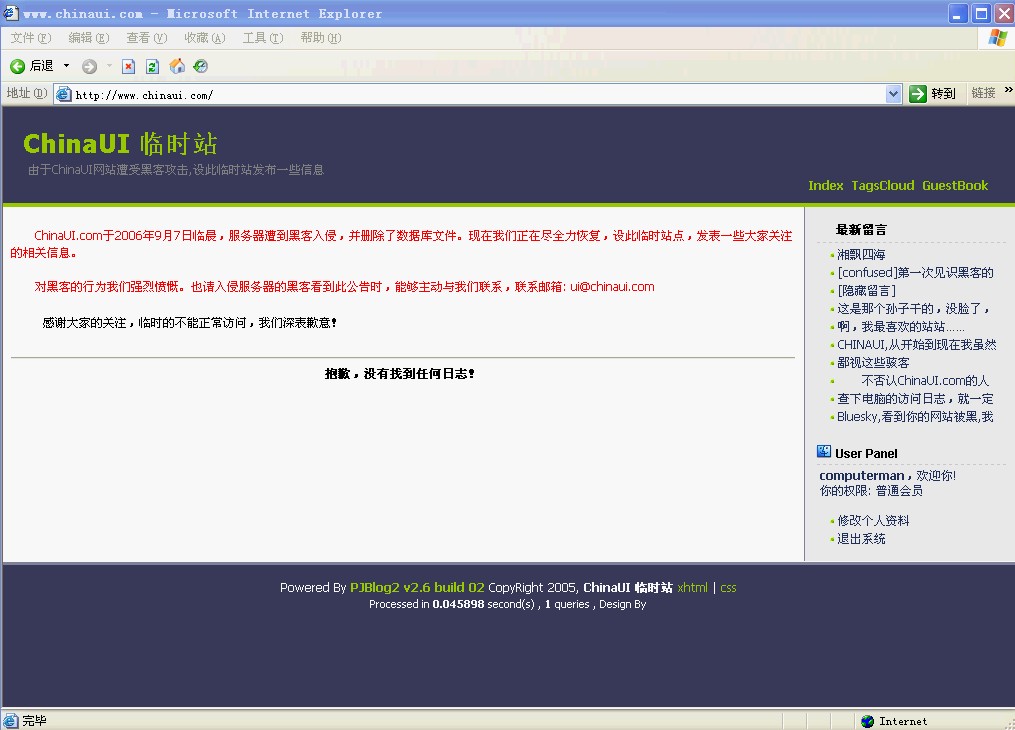Click the ui@chinaui.com email address
This screenshot has width=1015, height=730.
point(612,287)
